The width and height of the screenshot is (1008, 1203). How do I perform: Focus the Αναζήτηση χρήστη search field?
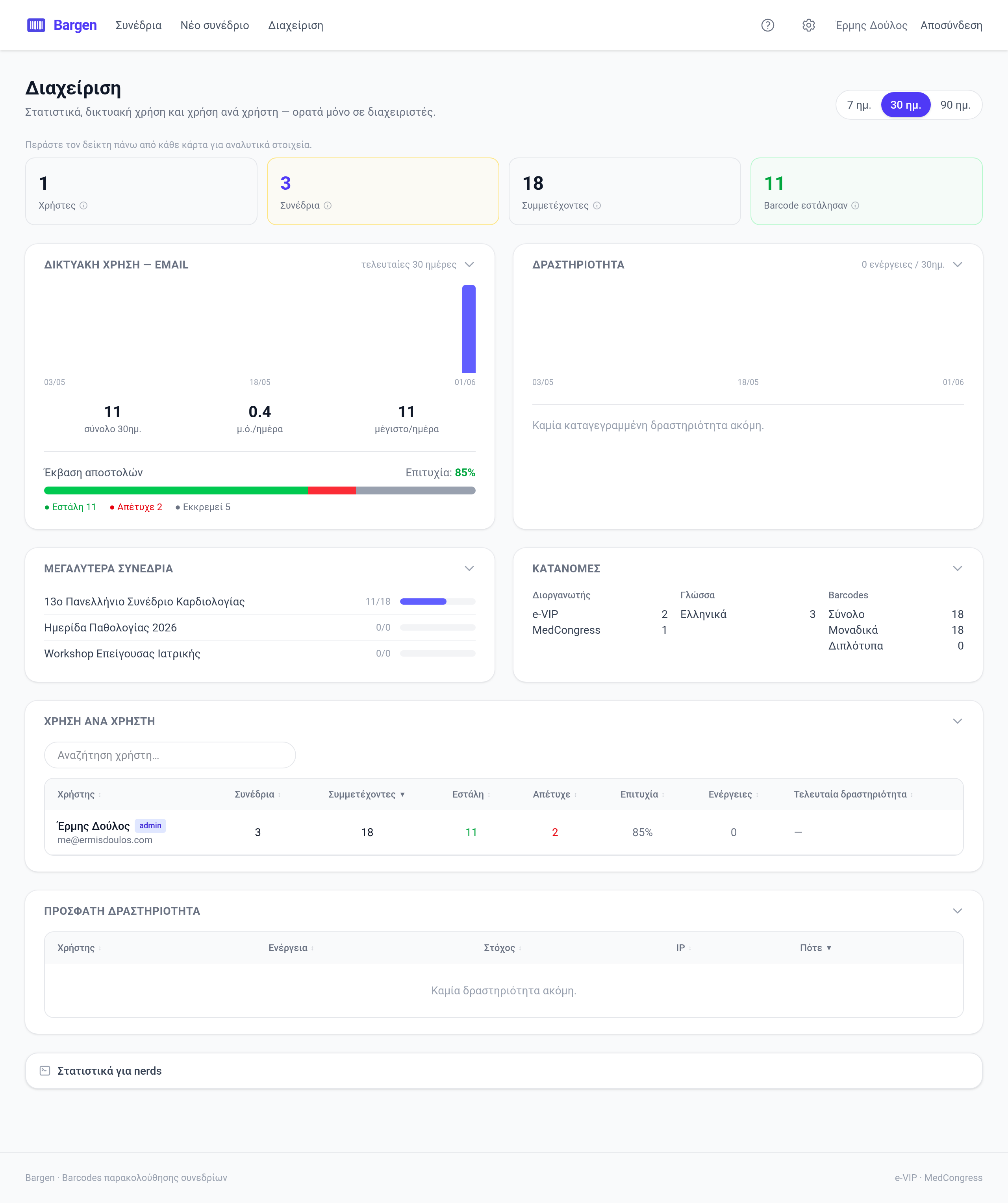[170, 755]
